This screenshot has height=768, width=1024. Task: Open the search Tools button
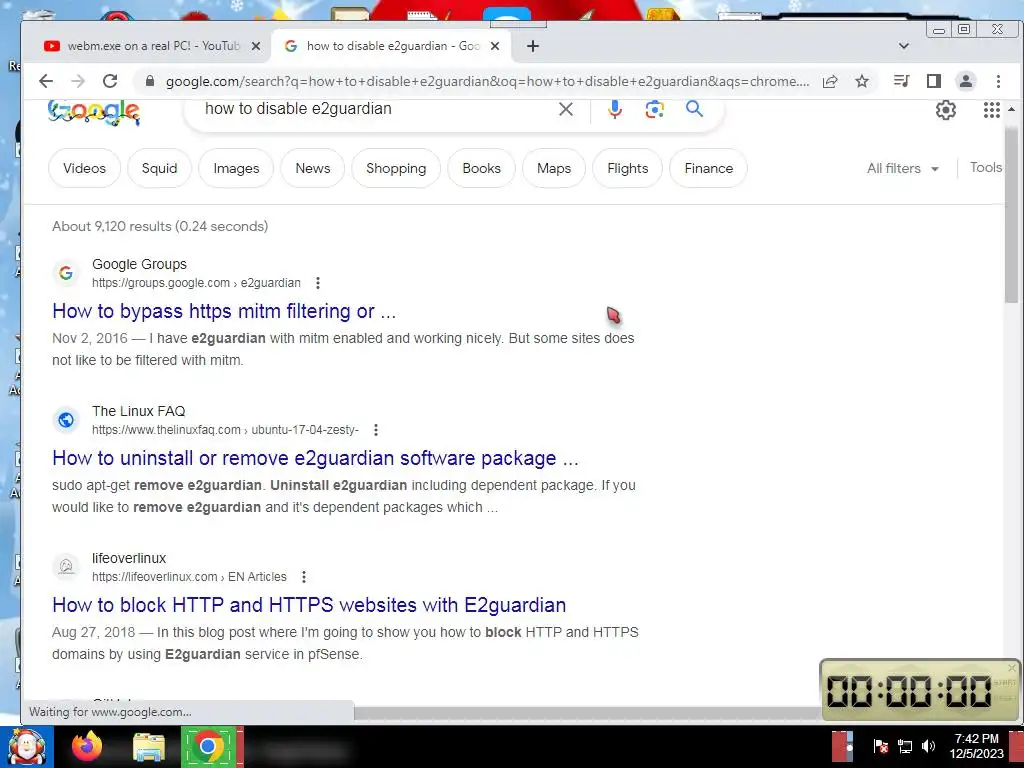(985, 167)
